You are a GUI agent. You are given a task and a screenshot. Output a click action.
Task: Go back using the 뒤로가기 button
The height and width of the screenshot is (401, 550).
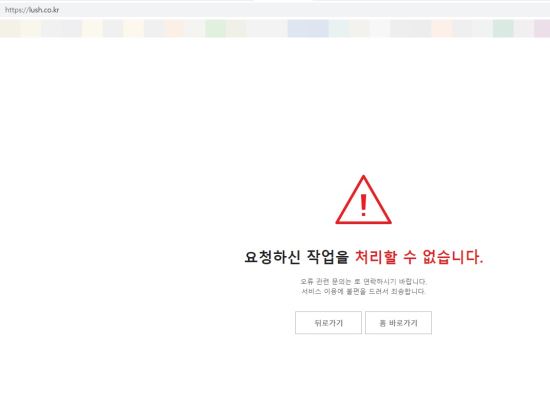328,323
